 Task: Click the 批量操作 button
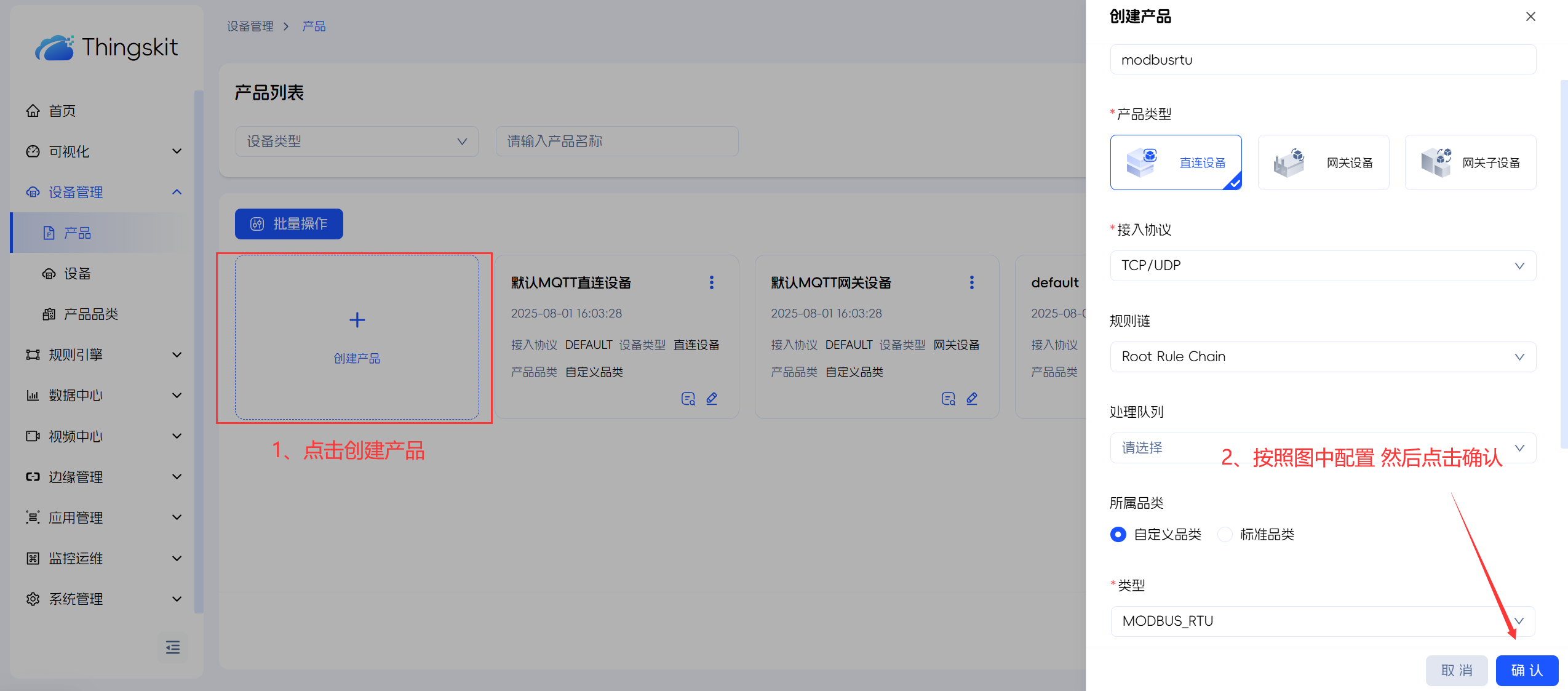point(289,224)
